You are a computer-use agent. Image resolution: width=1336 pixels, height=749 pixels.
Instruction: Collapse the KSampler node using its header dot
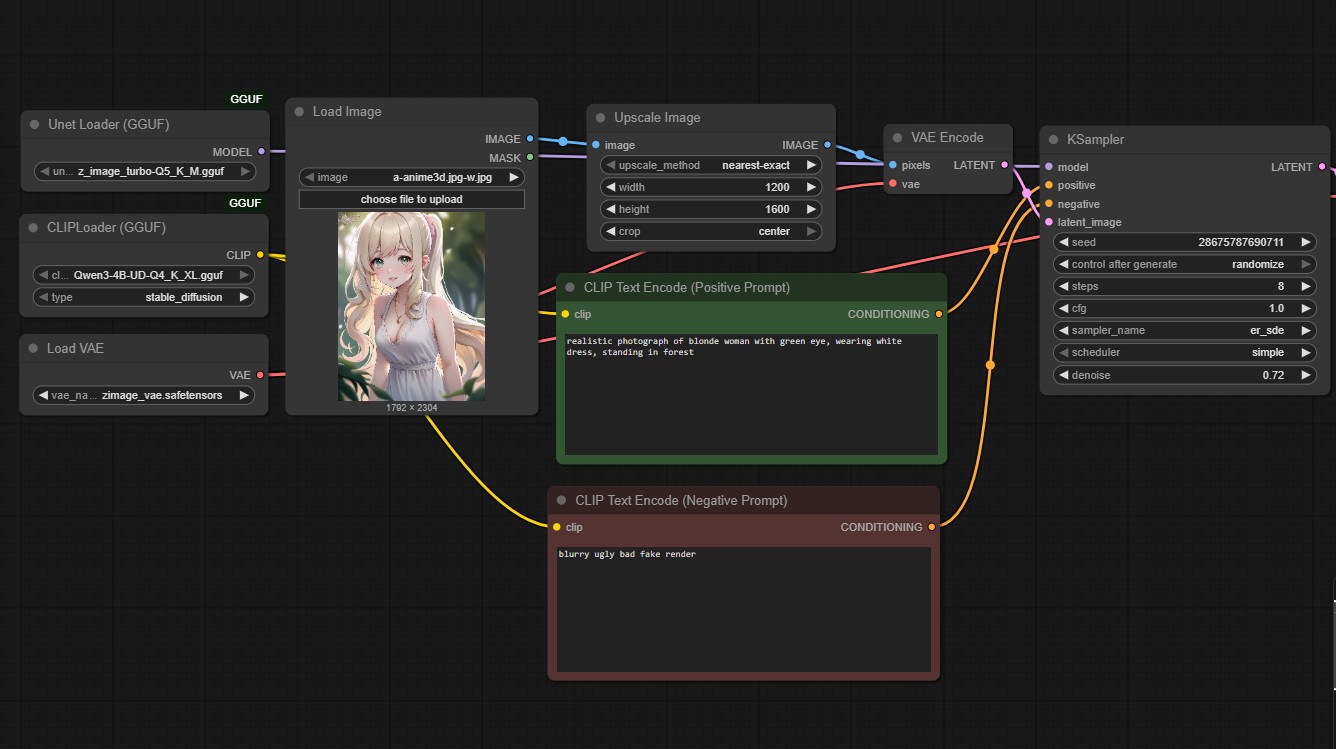1052,140
